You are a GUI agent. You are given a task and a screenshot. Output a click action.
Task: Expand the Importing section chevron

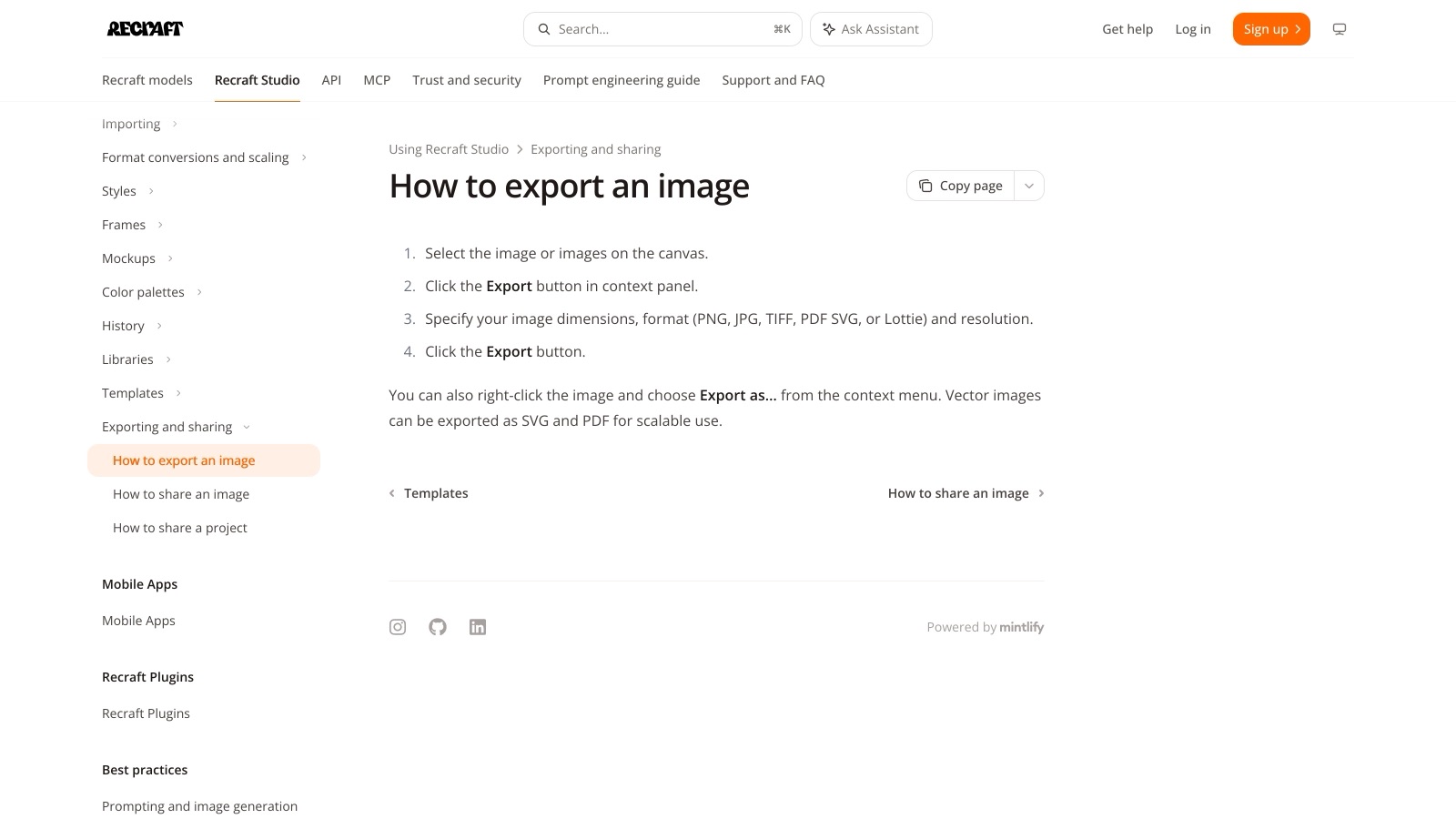[x=175, y=124]
